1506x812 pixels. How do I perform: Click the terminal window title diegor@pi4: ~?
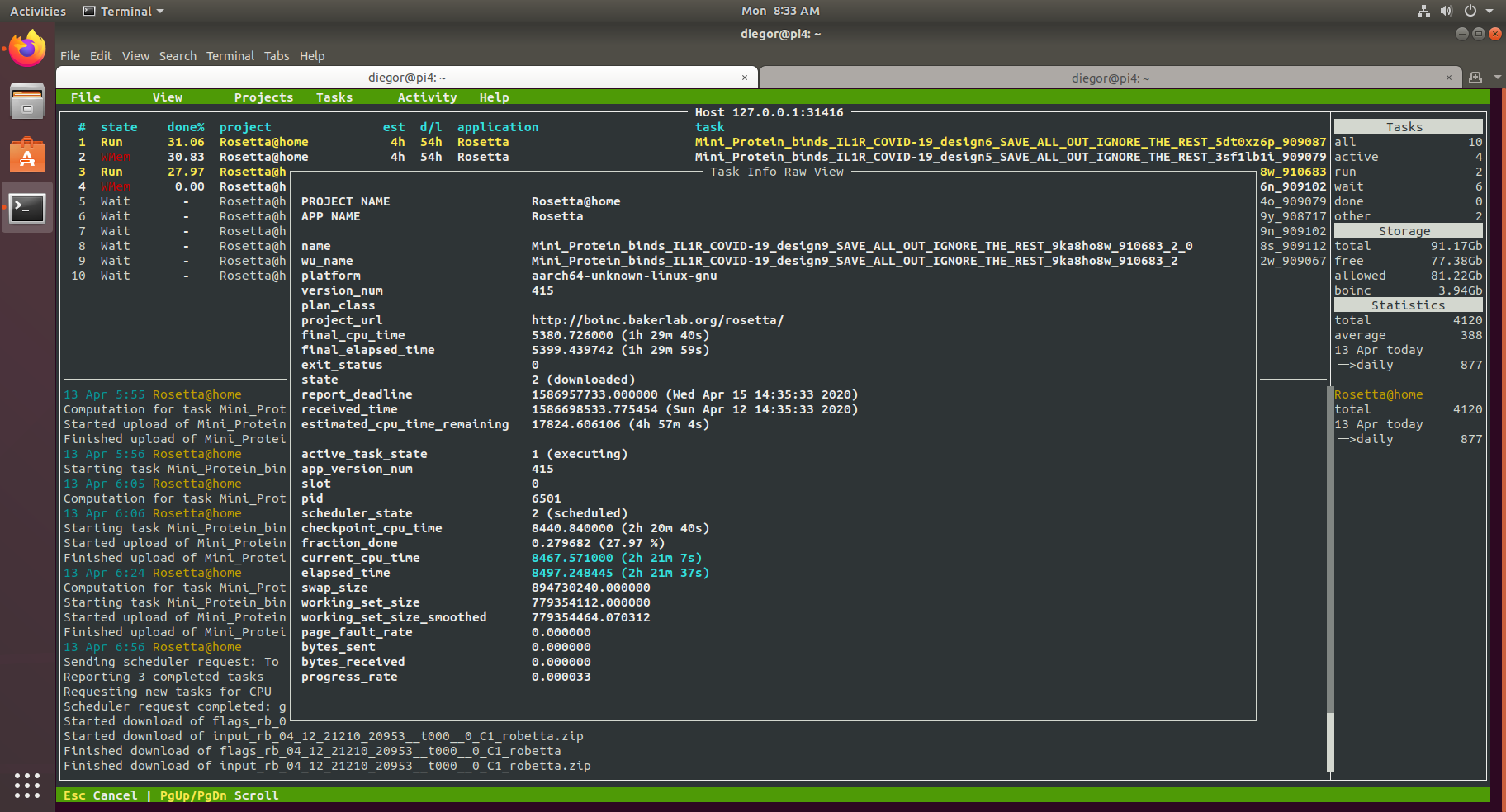coord(780,34)
